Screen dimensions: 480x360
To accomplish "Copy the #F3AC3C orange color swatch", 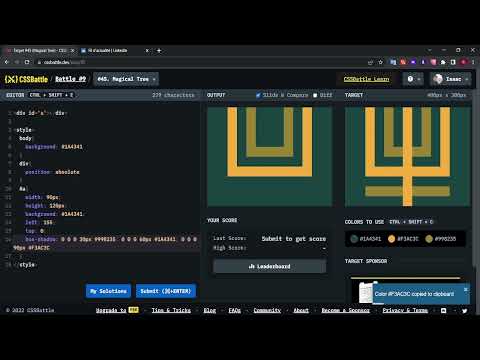I will (403, 239).
